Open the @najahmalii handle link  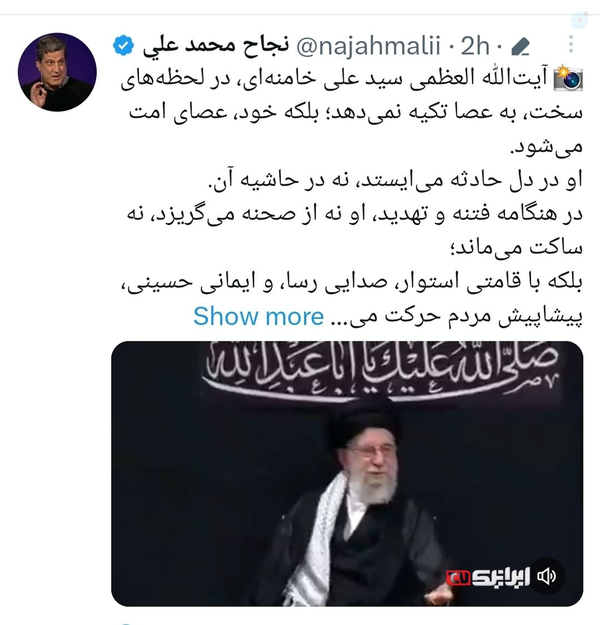368,45
